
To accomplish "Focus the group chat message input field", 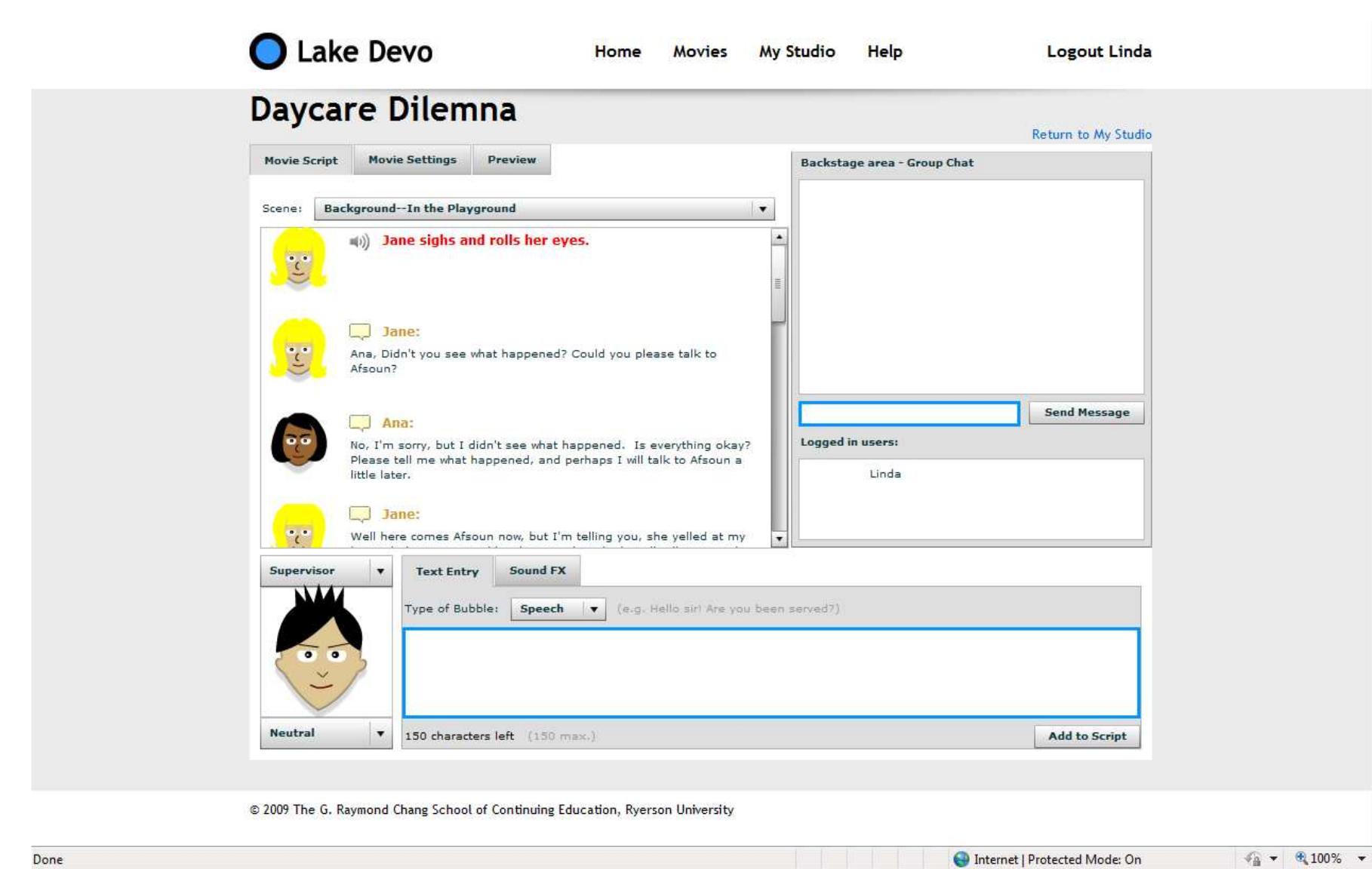I will coord(909,413).
